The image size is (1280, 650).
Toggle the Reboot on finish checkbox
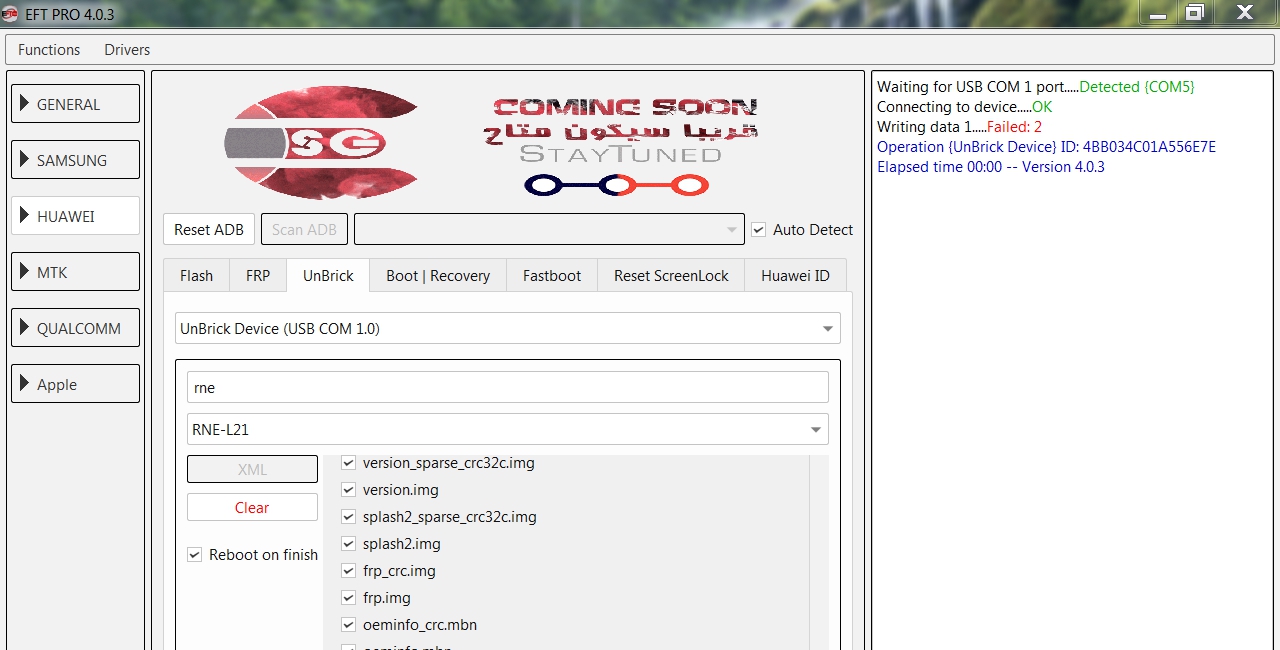(x=195, y=554)
